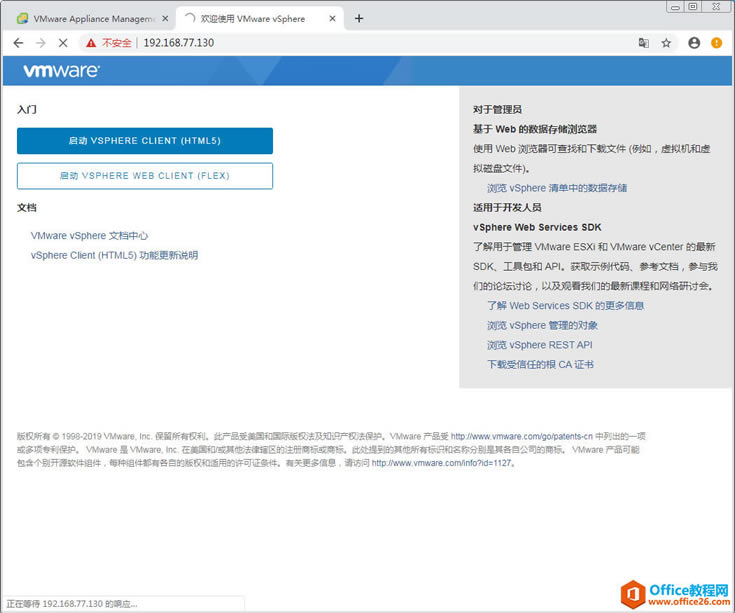
Task: Click the 不安全 security label
Action: point(117,43)
